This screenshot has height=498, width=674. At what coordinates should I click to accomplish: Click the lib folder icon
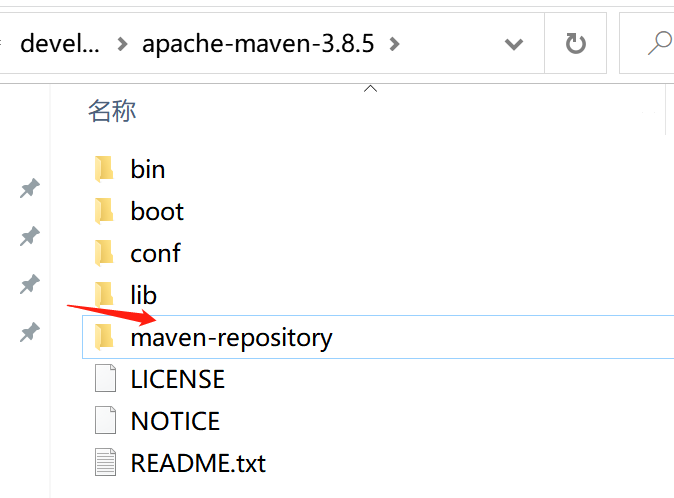(104, 295)
